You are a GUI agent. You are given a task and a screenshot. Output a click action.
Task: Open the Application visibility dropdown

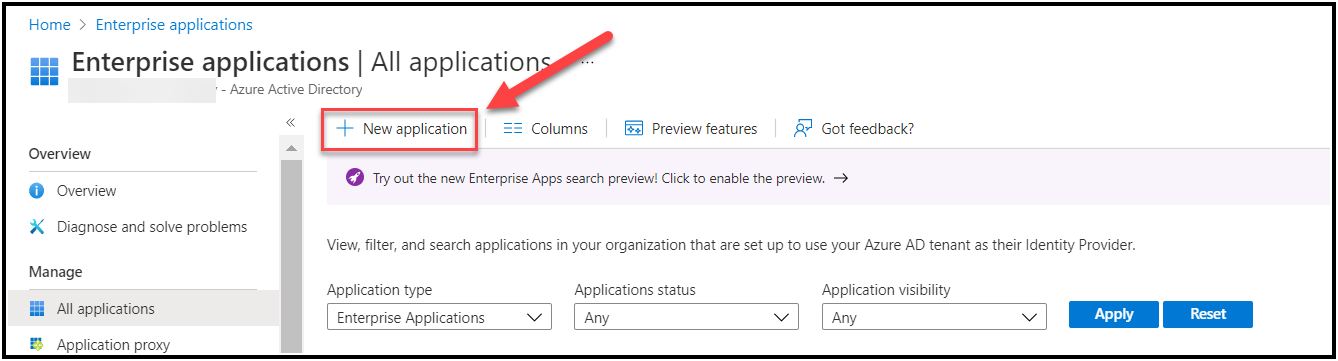[x=934, y=318]
